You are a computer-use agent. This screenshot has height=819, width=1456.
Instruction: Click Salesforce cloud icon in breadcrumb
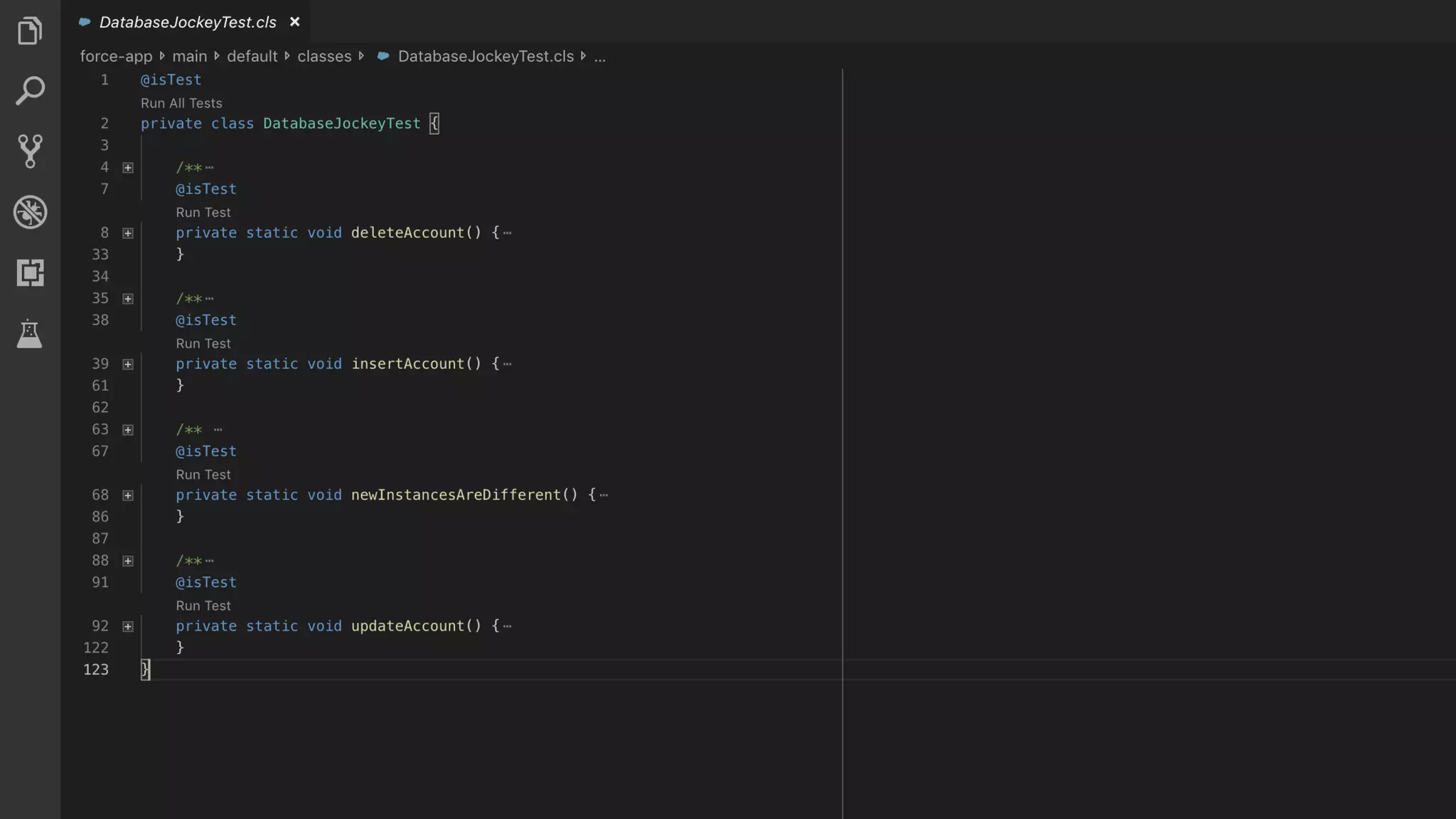click(x=383, y=56)
